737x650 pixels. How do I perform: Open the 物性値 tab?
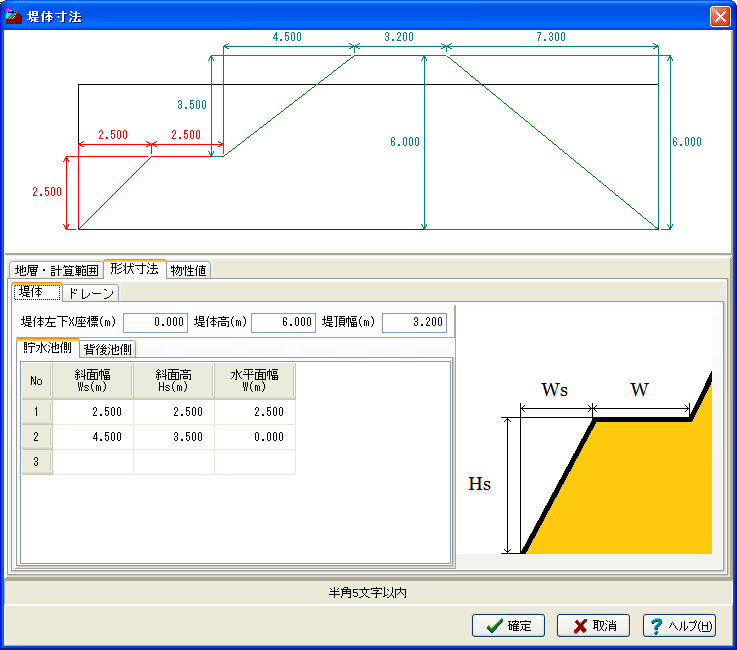coord(188,270)
